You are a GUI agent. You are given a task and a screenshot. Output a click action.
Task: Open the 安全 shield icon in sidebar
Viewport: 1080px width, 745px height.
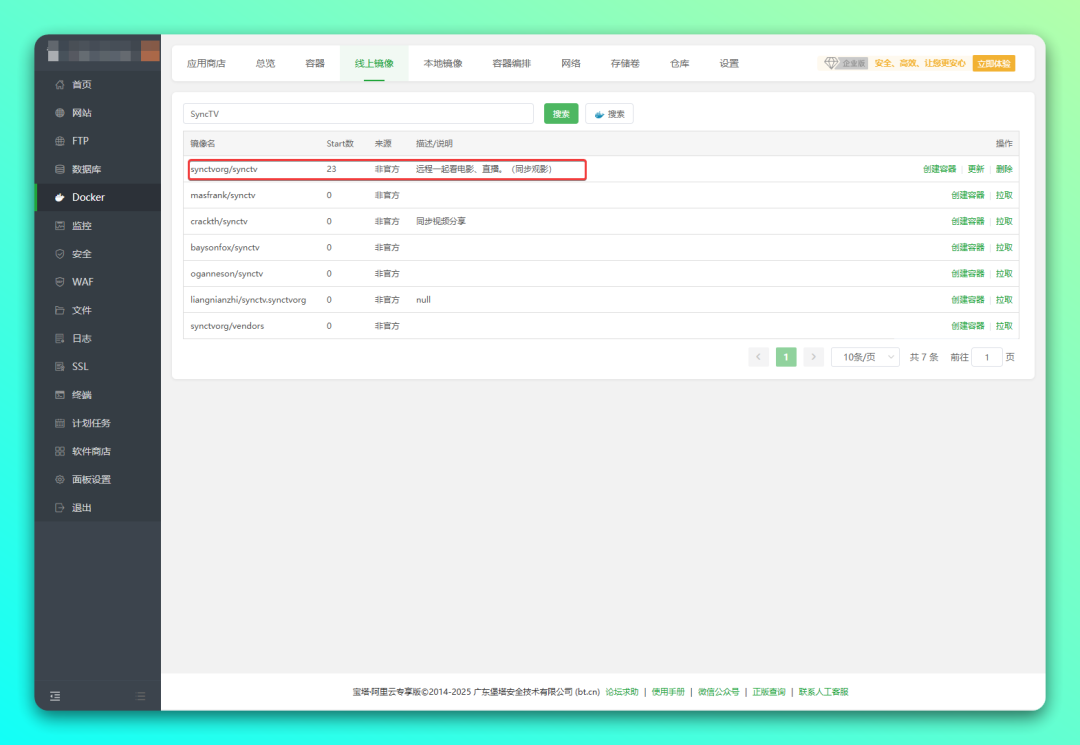click(x=60, y=254)
